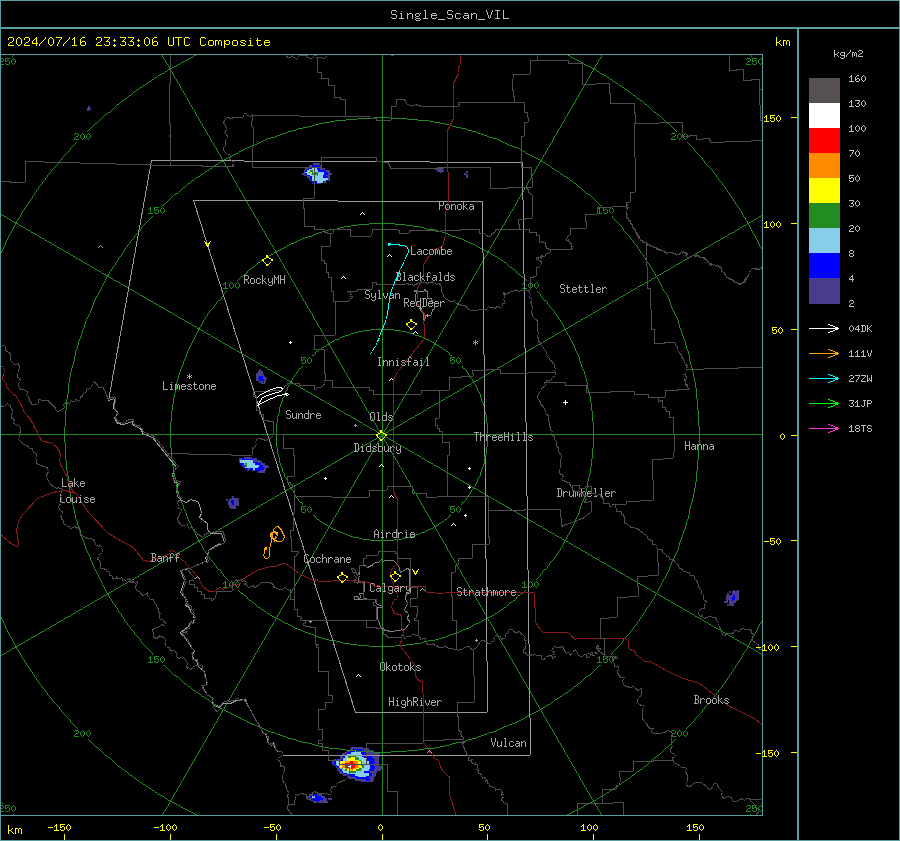
Task: Click the green 31JP track arrow
Action: 824,404
